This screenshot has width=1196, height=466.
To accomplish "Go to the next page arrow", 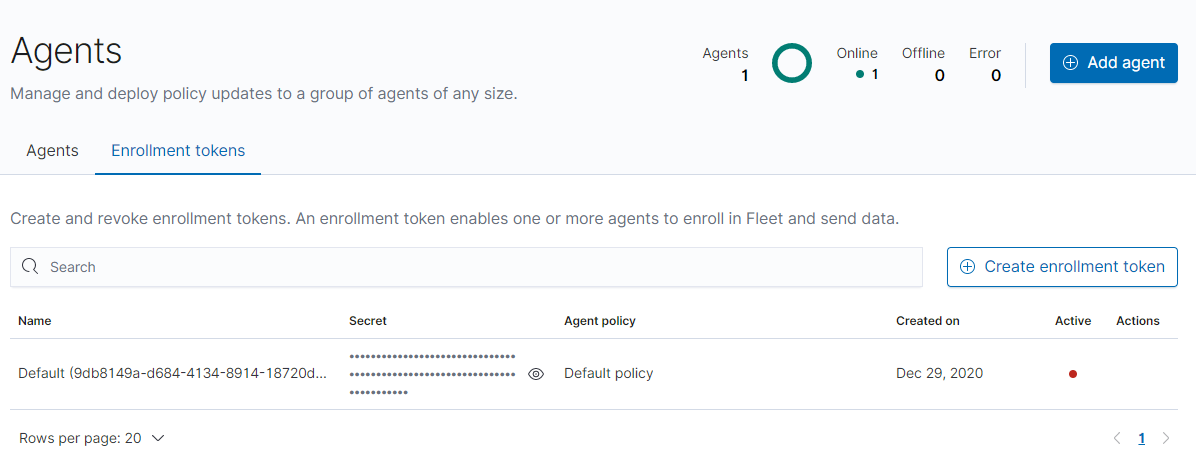I will click(1165, 438).
